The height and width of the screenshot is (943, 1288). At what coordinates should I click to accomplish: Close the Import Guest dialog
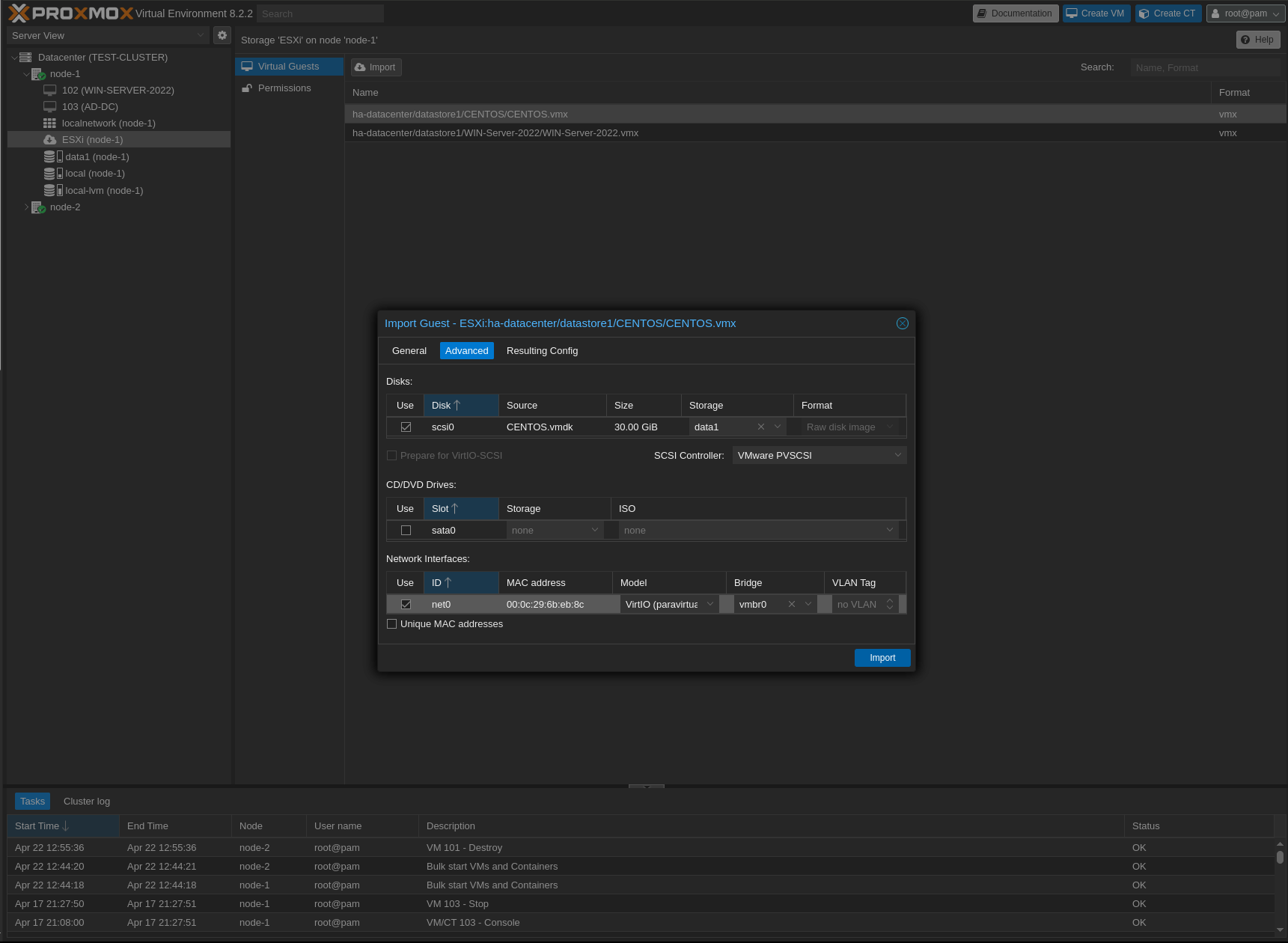(903, 323)
